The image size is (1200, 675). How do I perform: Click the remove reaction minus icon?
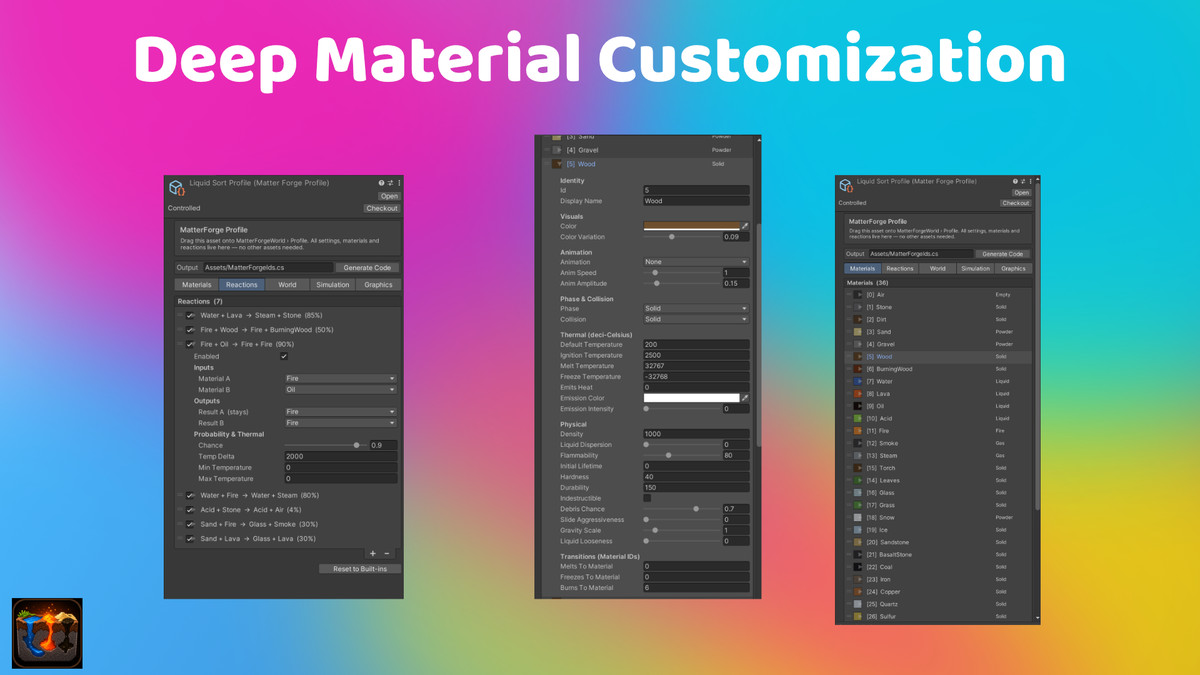387,553
